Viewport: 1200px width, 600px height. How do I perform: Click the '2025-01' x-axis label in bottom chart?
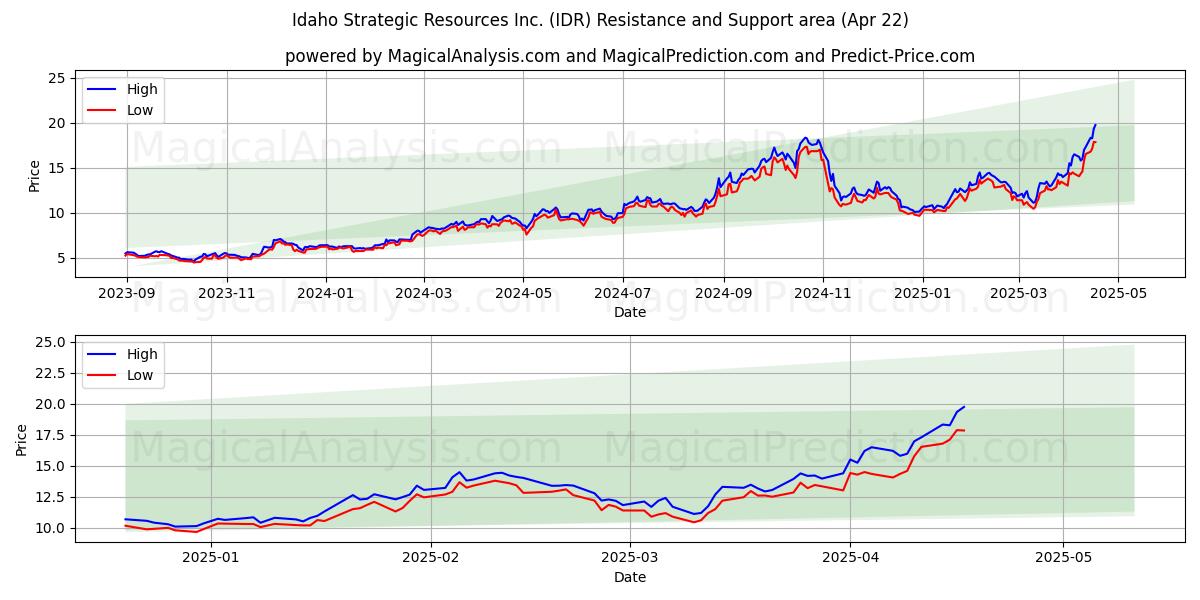click(213, 558)
